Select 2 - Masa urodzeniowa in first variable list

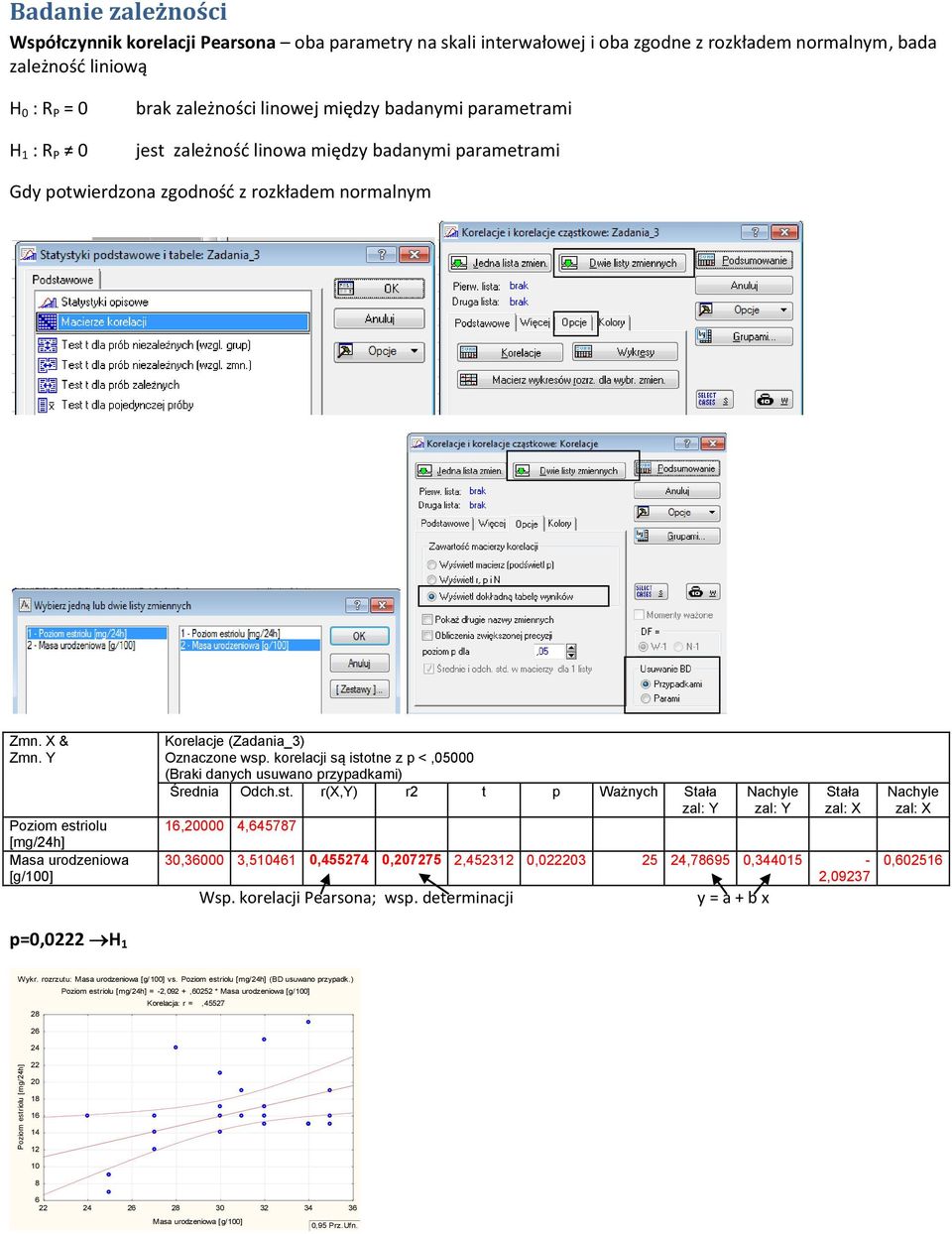(96, 645)
